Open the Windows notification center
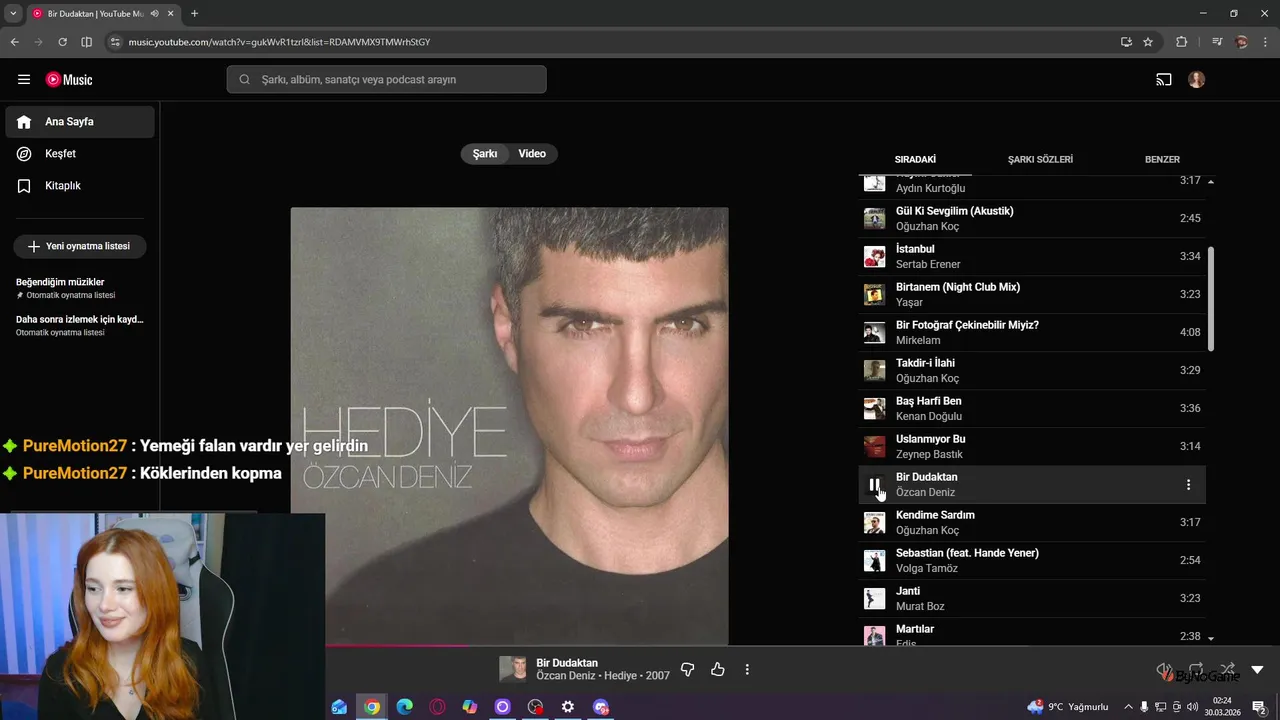 coord(1259,707)
